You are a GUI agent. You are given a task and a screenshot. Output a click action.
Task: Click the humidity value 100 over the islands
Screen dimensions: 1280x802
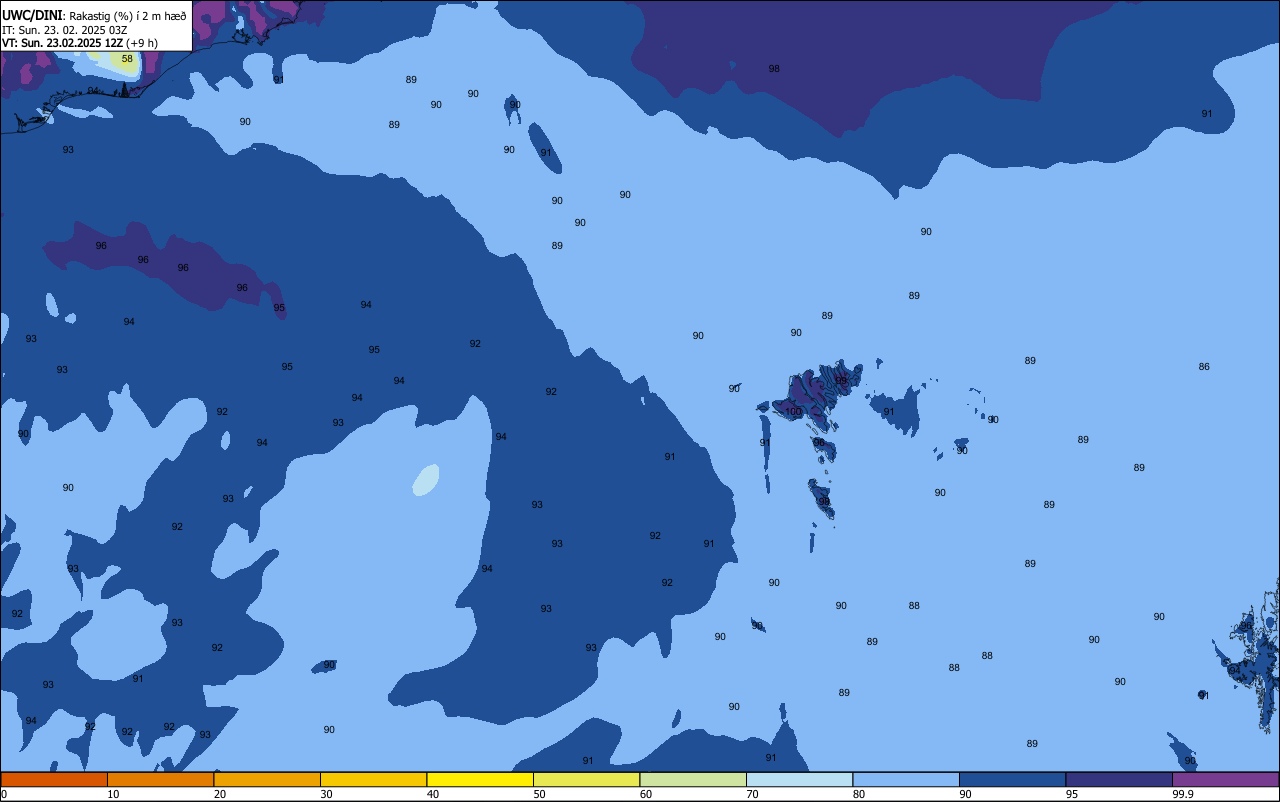(x=794, y=412)
